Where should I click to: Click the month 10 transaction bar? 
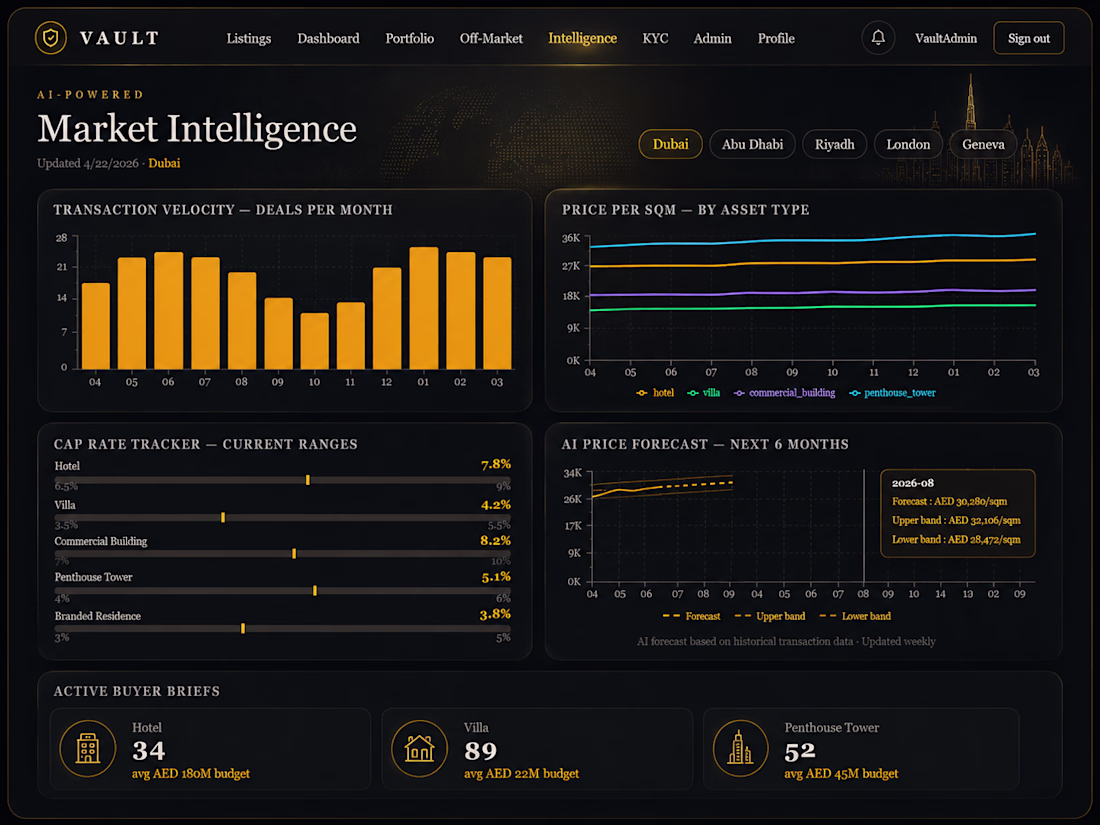click(x=314, y=341)
